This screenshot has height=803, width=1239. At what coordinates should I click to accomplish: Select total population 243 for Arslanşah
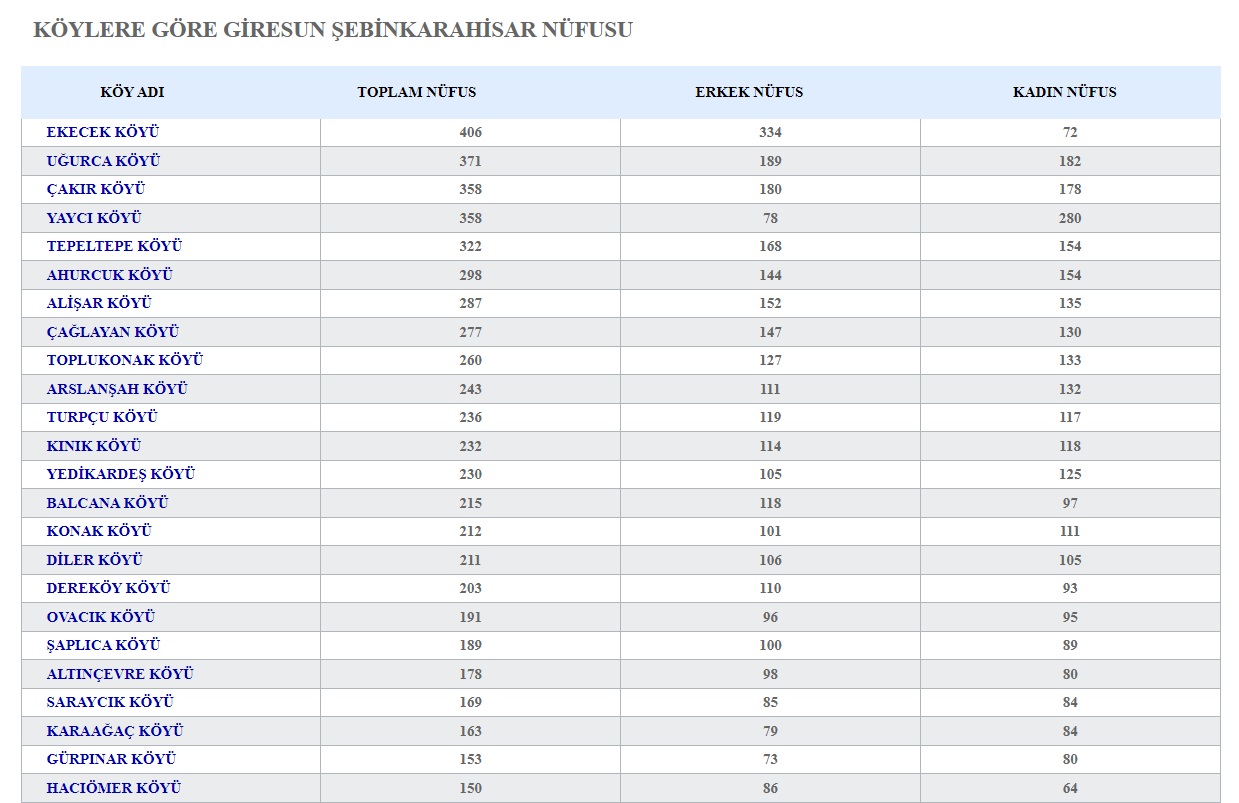[x=471, y=389]
